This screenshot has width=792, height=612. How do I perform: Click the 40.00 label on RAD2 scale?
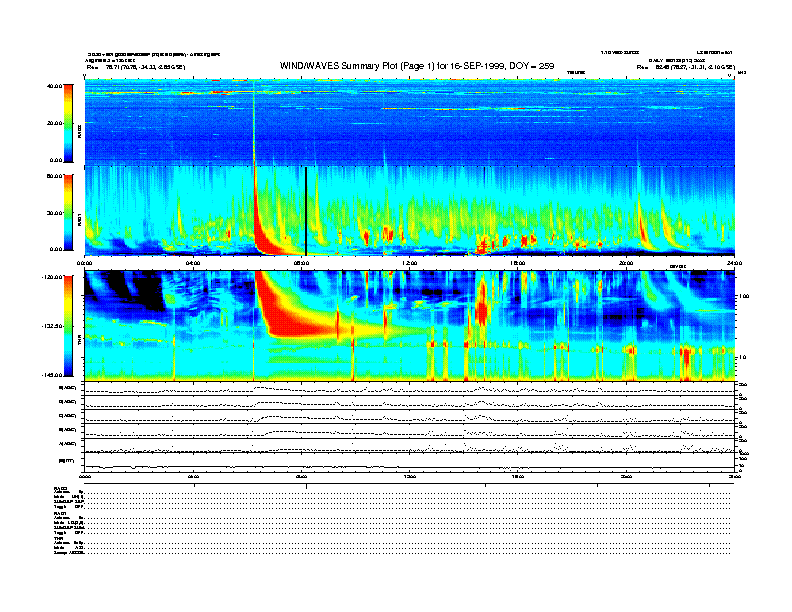(54, 86)
